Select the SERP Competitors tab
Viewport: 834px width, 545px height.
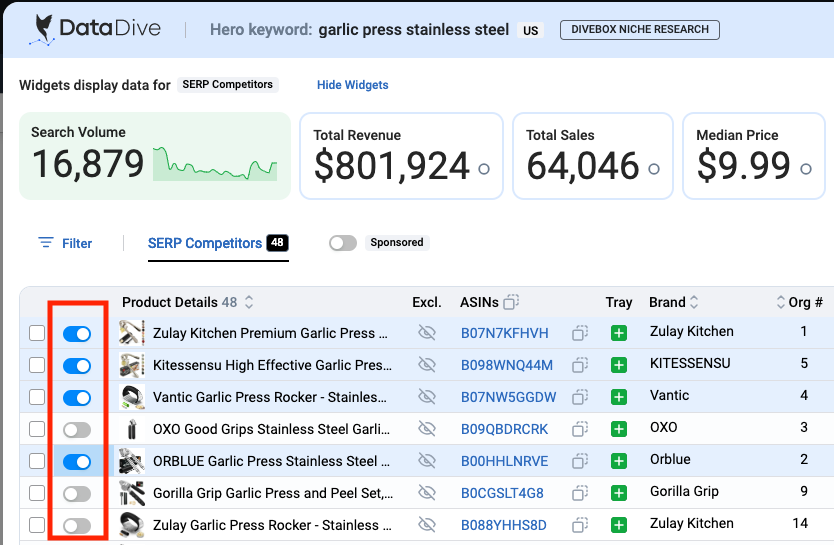(218, 244)
